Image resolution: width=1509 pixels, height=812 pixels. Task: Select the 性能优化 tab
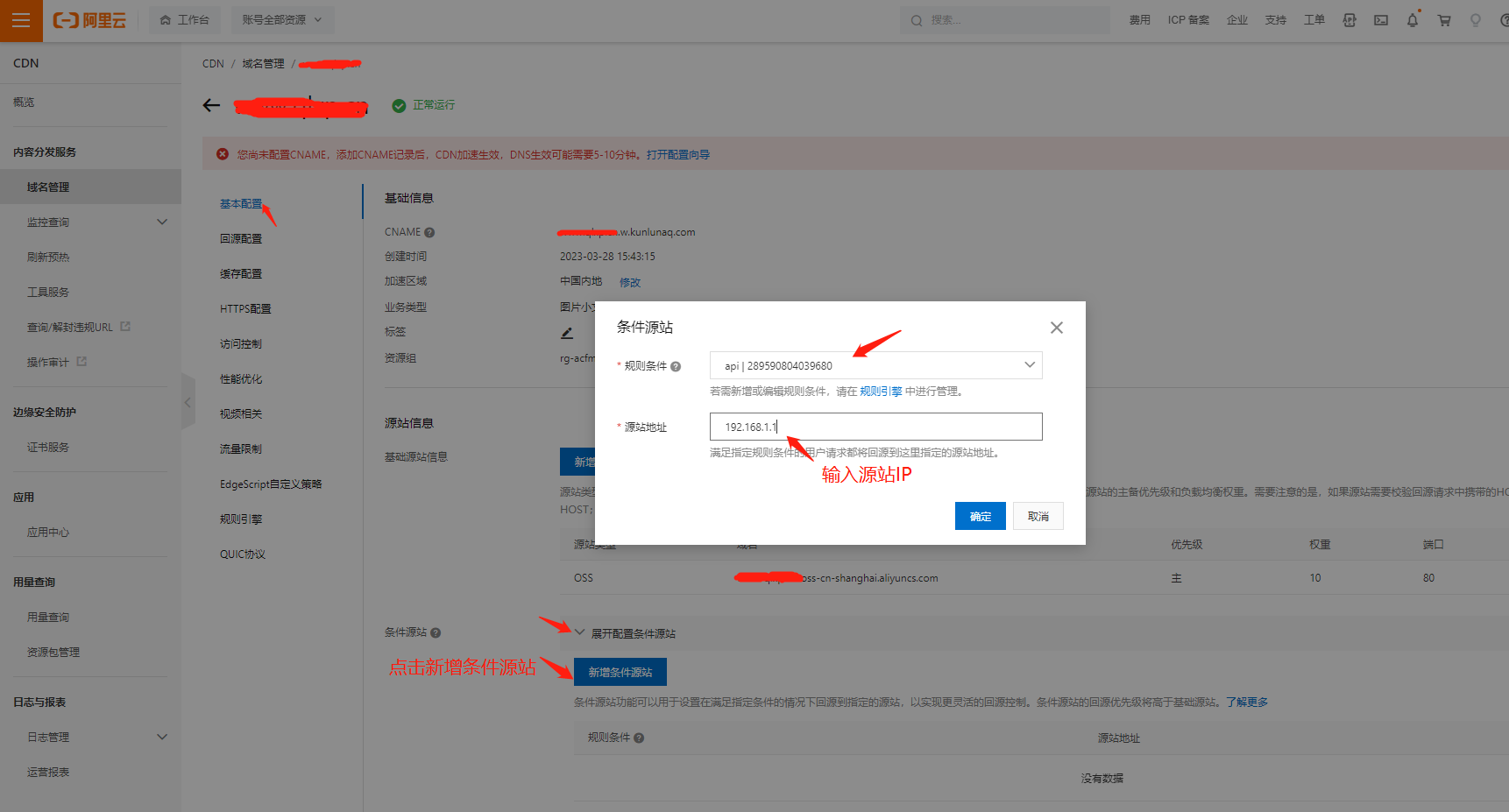241,379
